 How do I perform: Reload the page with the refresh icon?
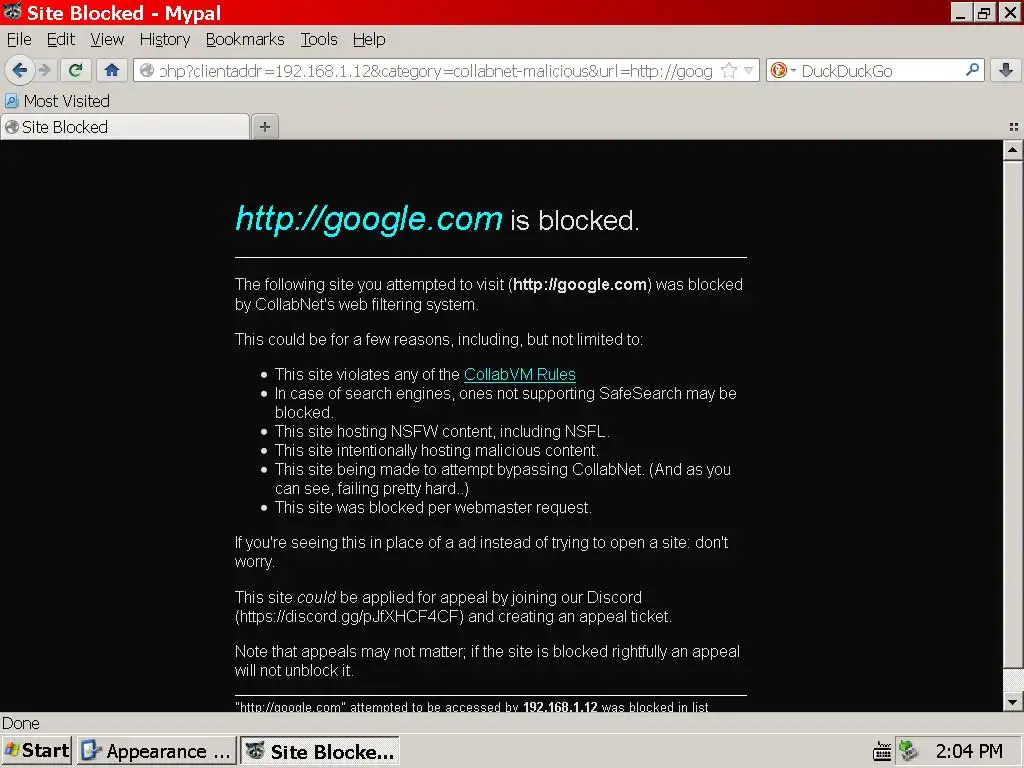(x=76, y=70)
